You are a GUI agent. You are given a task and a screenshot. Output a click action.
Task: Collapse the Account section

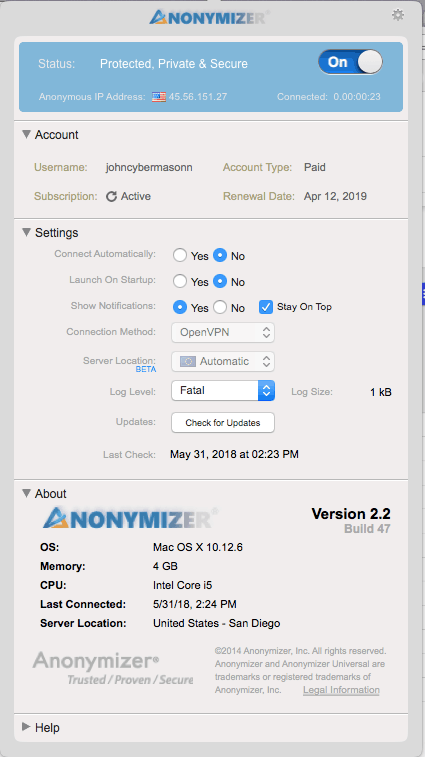[27, 134]
